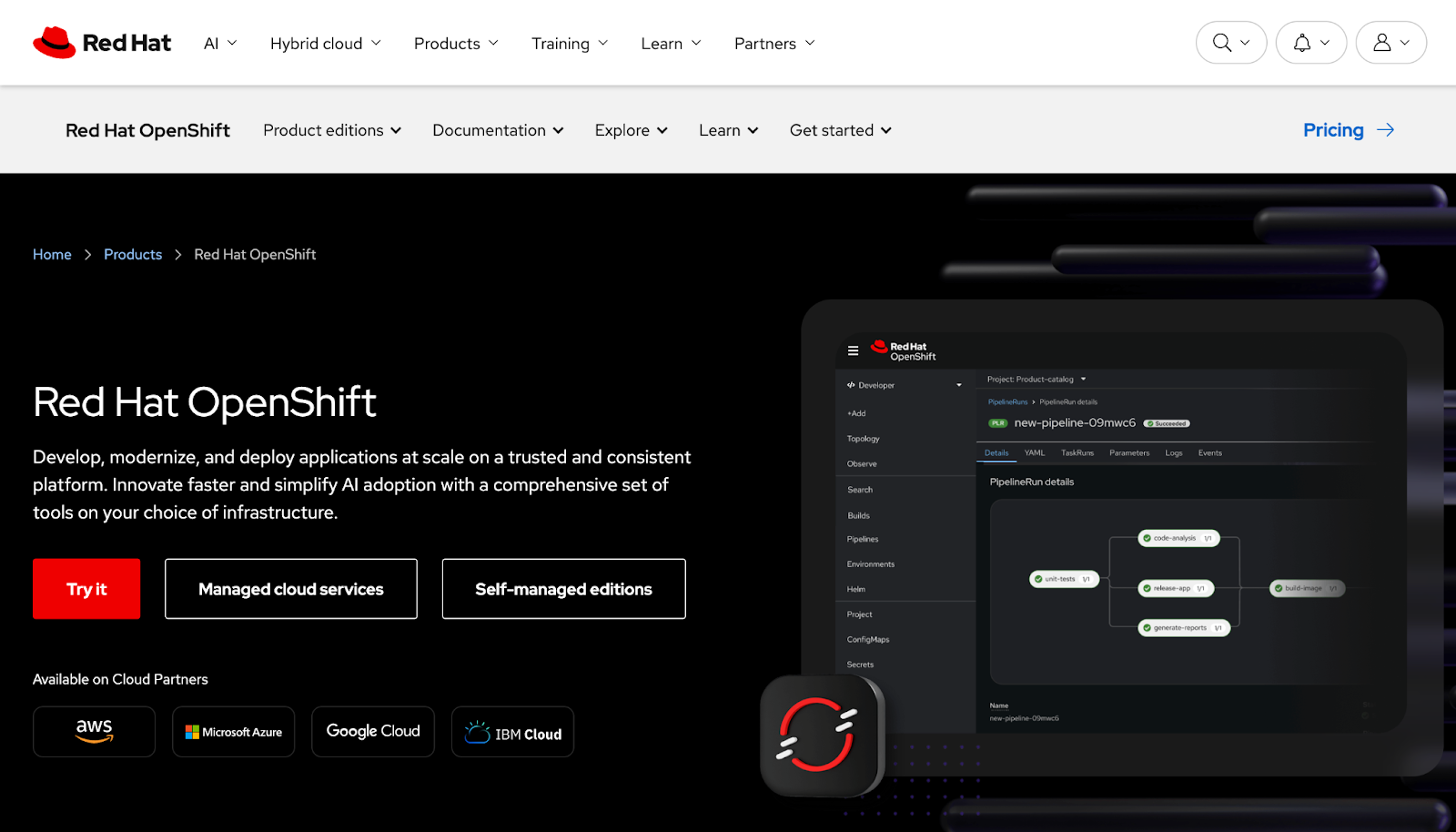Click the unit-tests pipeline node
The height and width of the screenshot is (832, 1456).
[1064, 579]
